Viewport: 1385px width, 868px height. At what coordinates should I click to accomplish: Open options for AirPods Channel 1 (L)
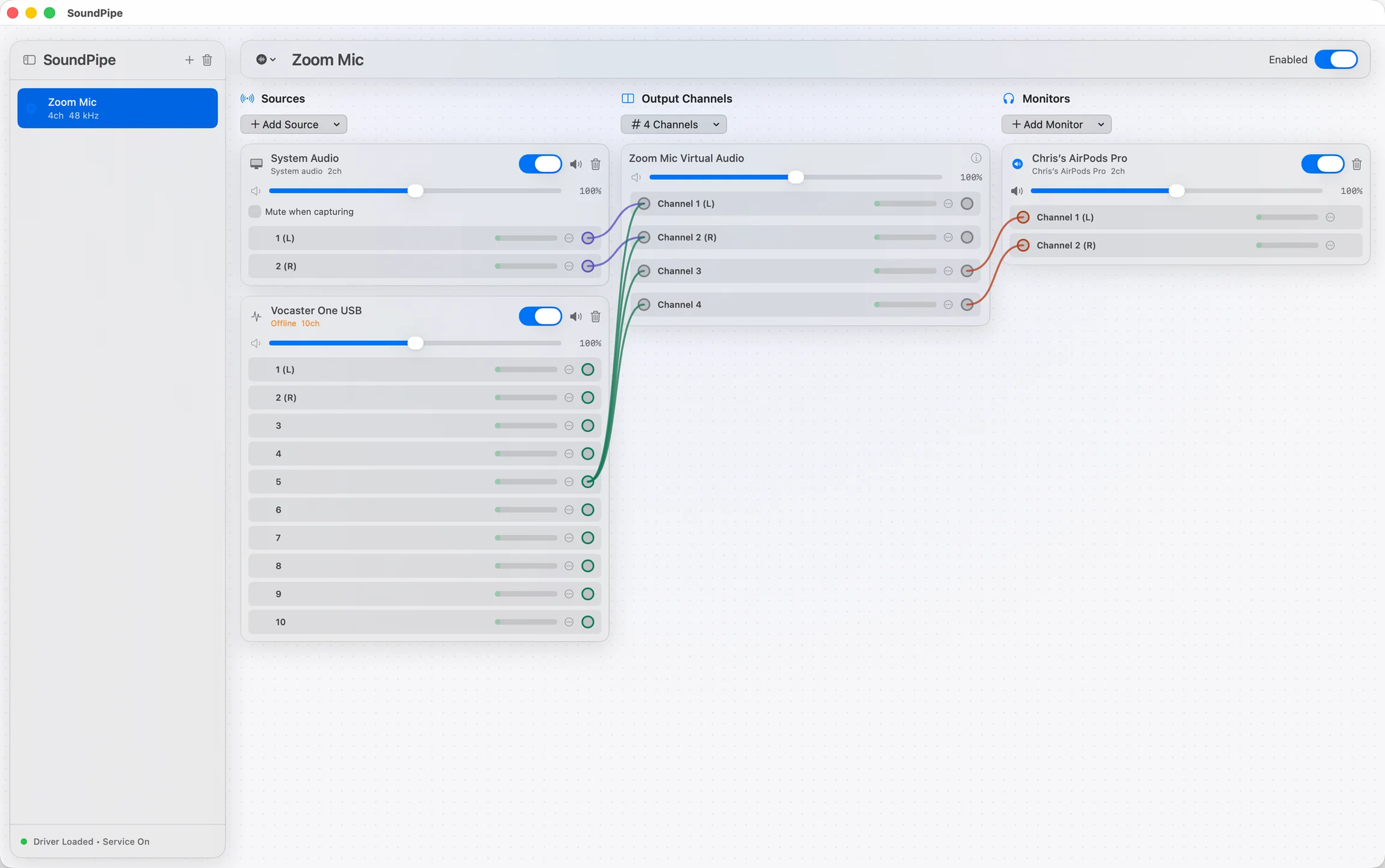point(1331,218)
